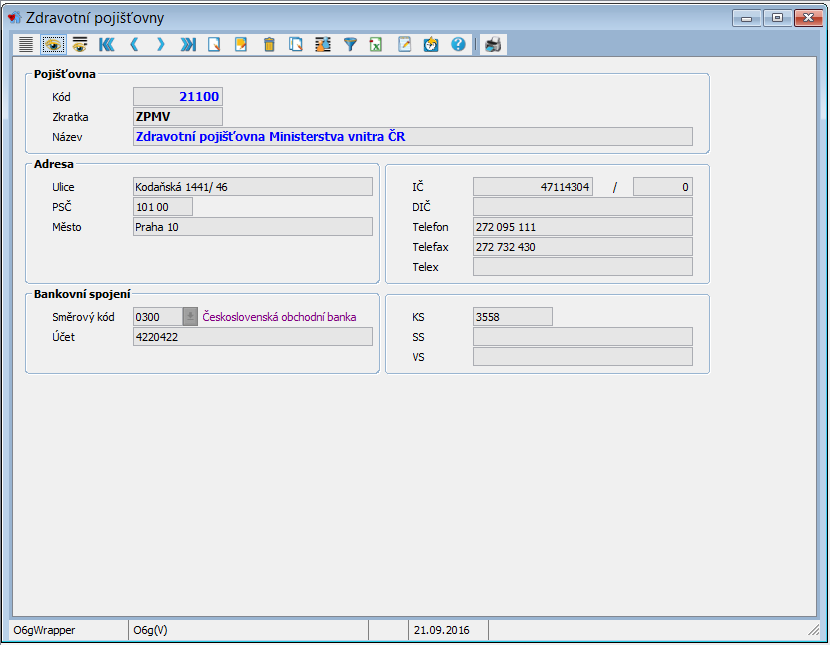The width and height of the screenshot is (830, 645).
Task: Go to next record arrow
Action: [x=160, y=44]
